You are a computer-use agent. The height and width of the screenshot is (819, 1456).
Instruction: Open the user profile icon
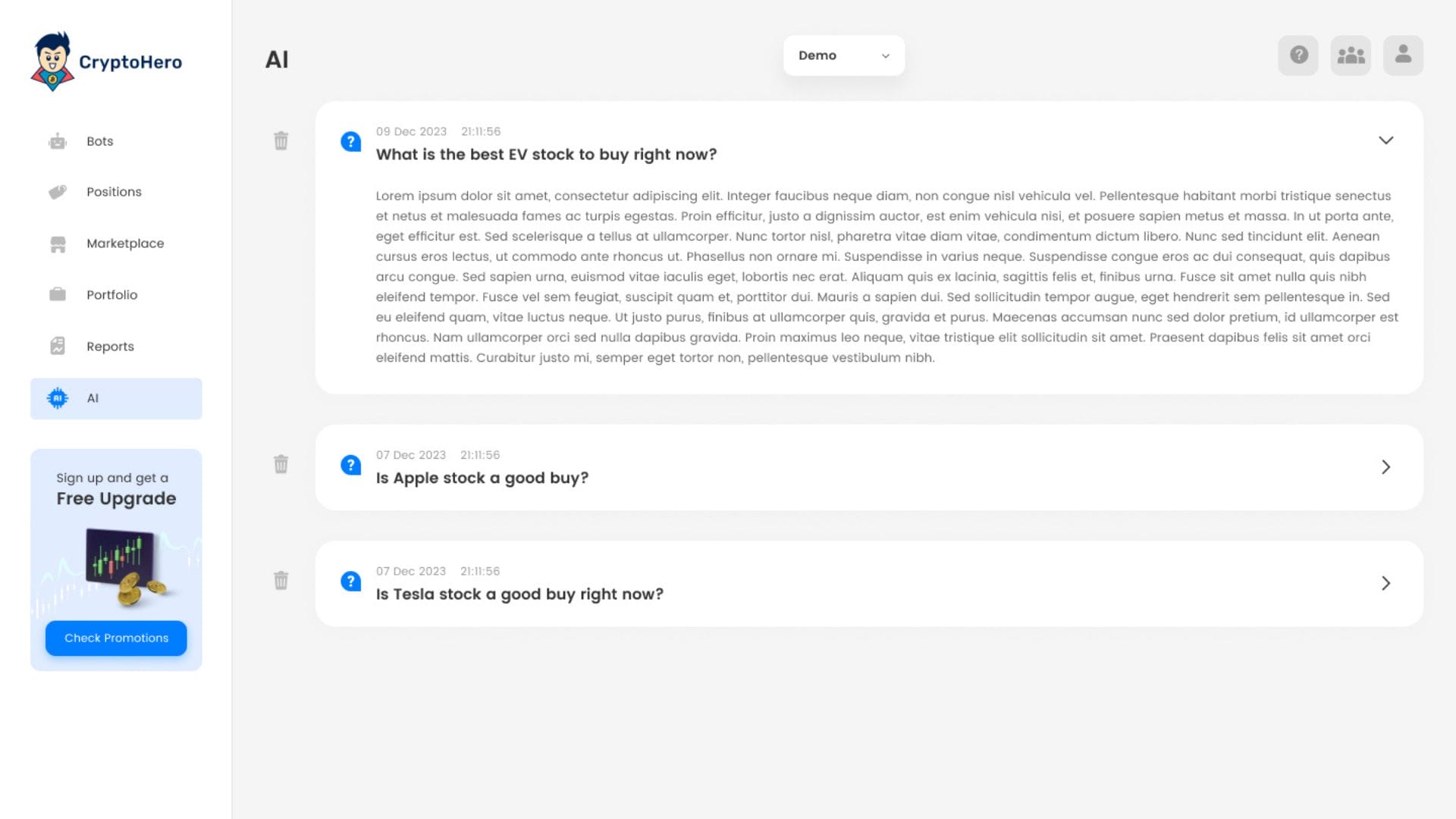click(x=1403, y=55)
